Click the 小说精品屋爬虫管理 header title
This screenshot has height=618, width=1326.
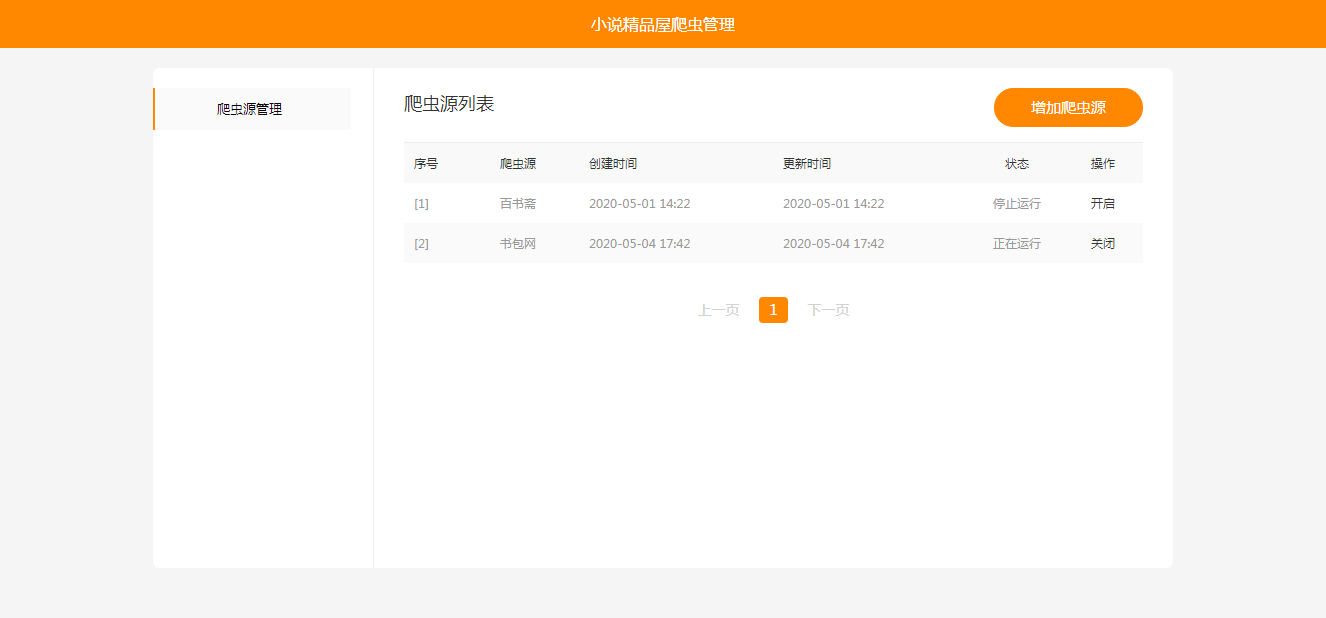(x=663, y=24)
